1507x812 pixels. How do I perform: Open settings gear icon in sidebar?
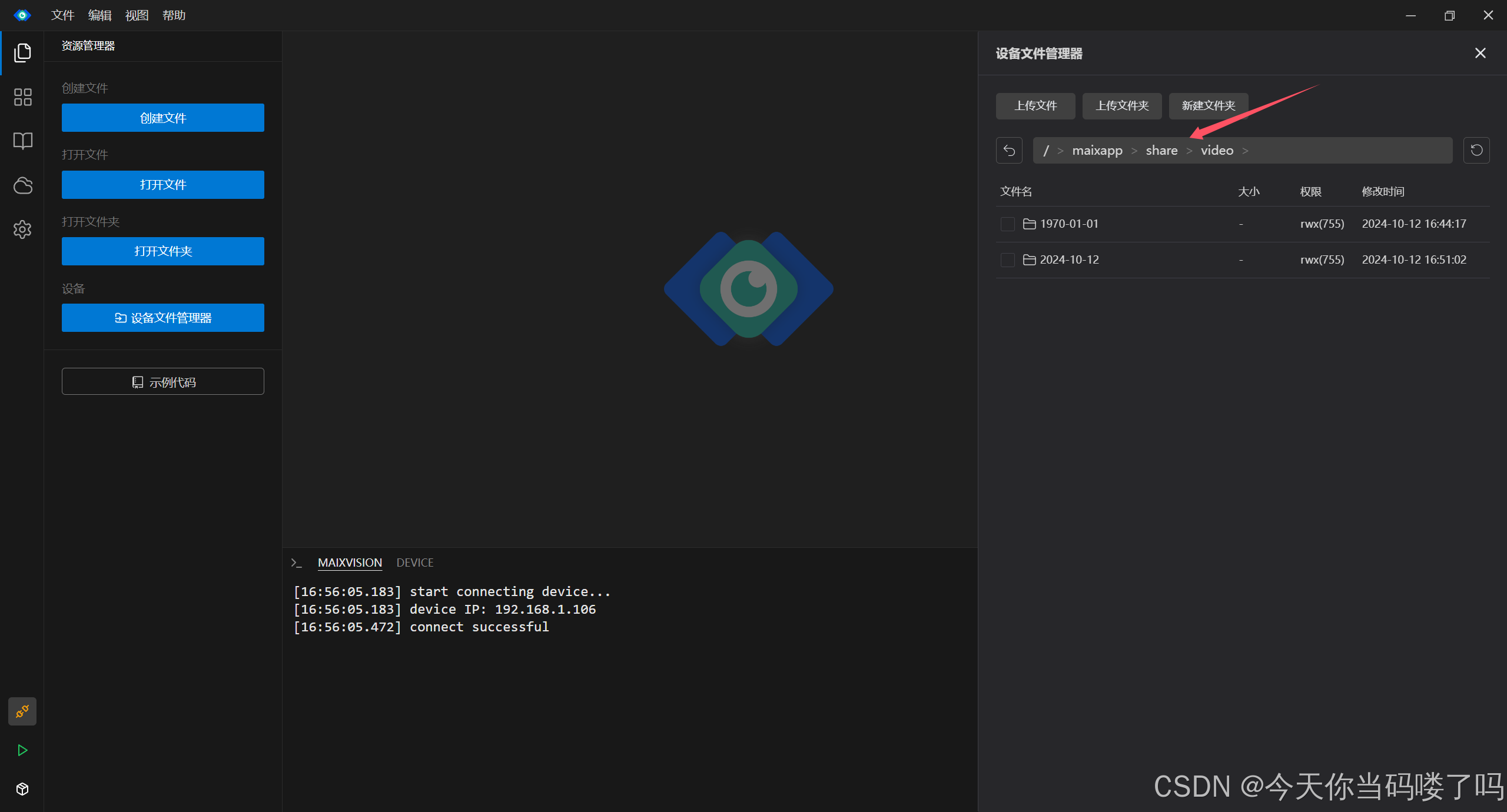(22, 229)
